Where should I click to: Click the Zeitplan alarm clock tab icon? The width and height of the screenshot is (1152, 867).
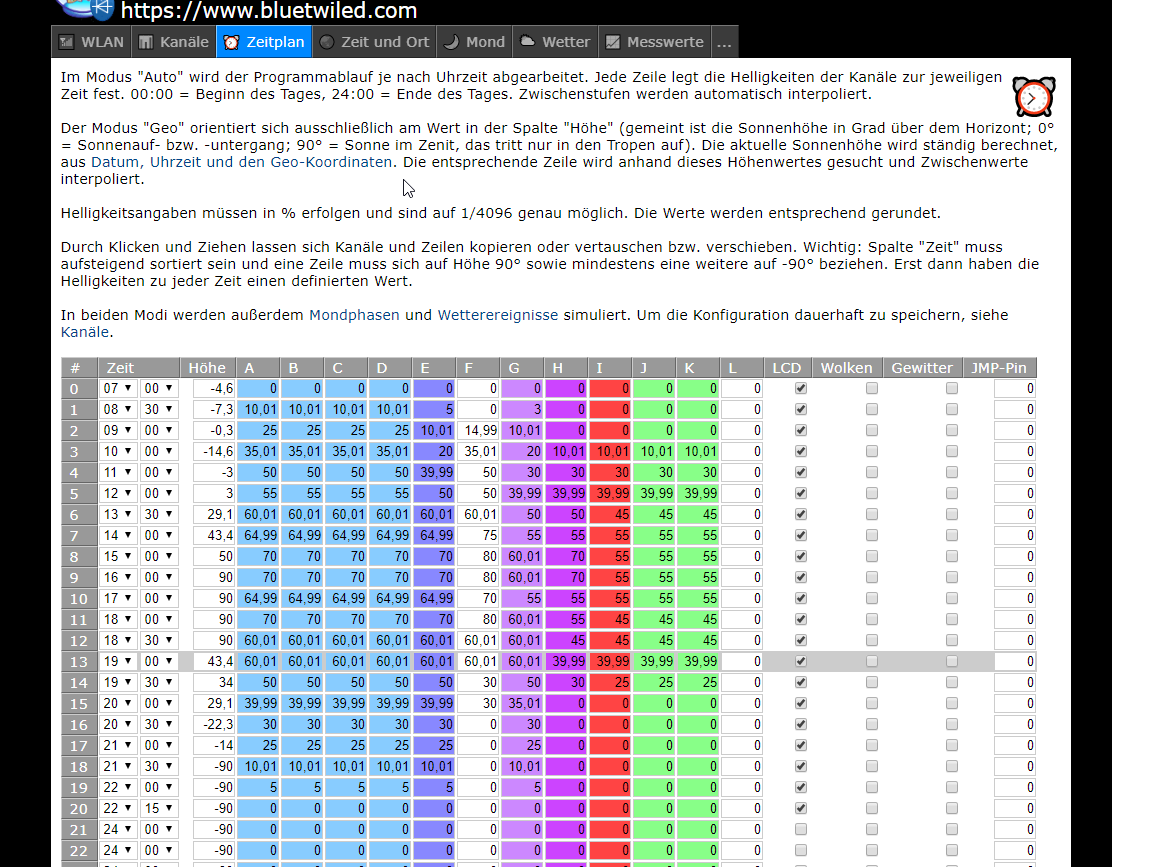coord(231,42)
